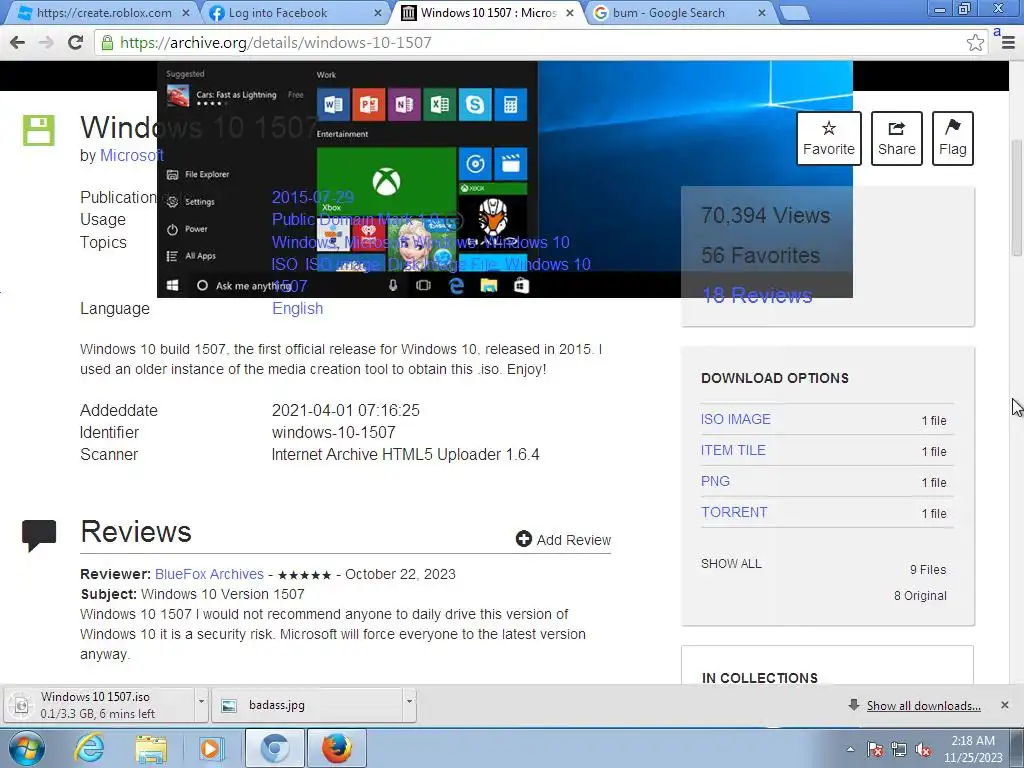The height and width of the screenshot is (768, 1024).
Task: Launch Internet Explorer from the taskbar
Action: coord(89,748)
